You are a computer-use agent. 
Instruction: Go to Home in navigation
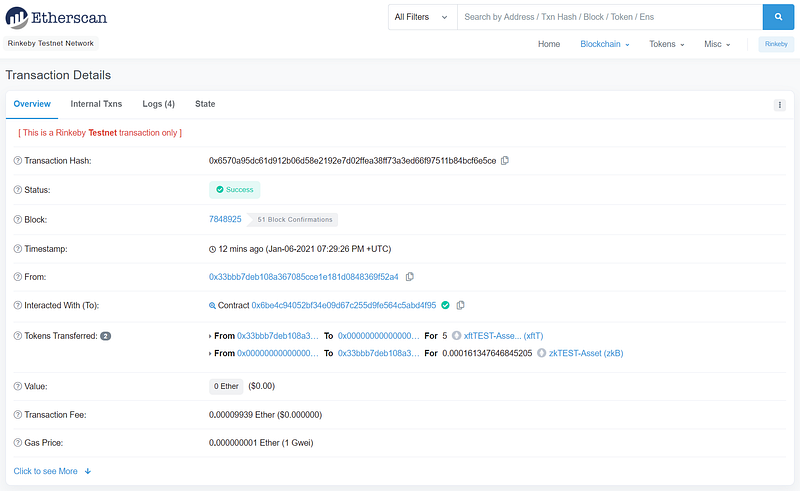click(548, 44)
